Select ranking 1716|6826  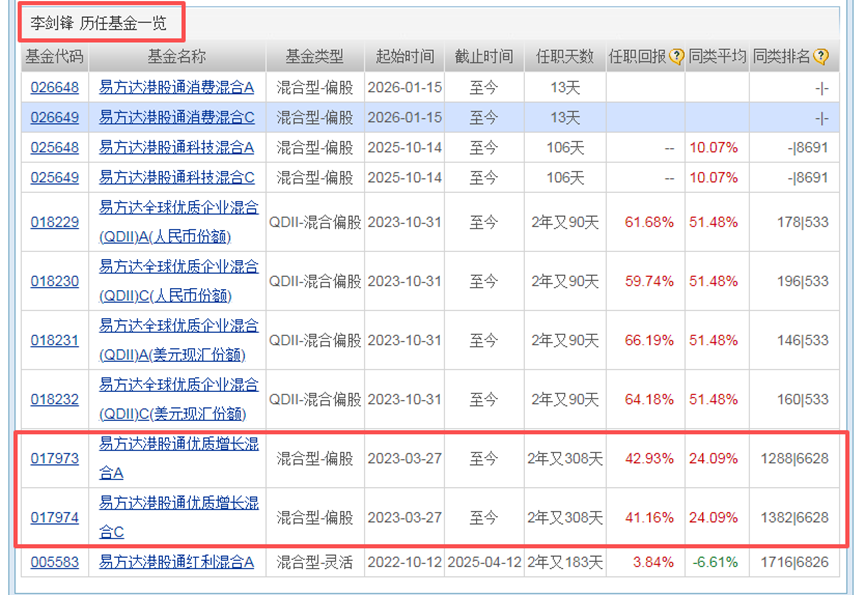794,562
